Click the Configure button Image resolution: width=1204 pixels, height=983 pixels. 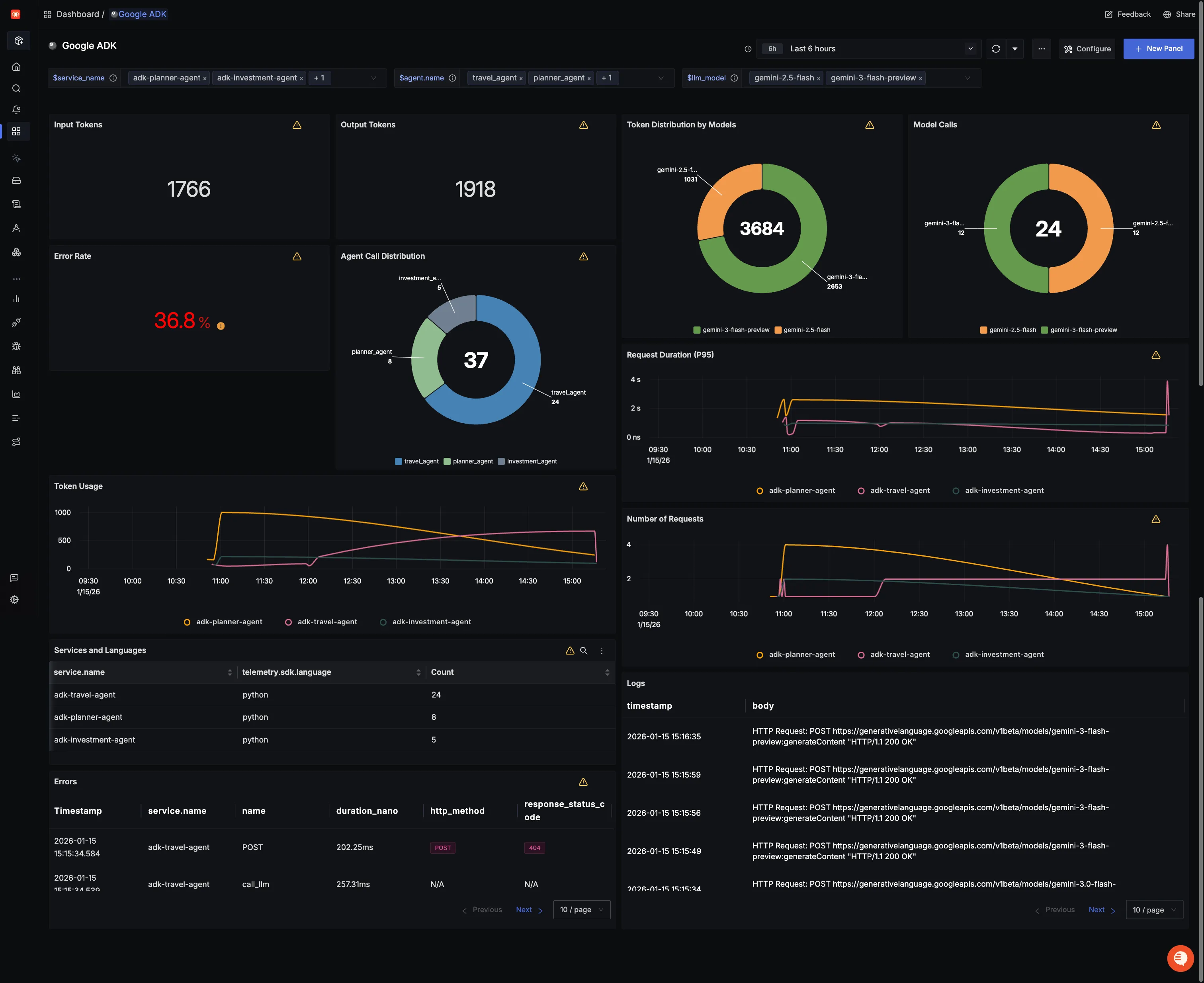1087,49
